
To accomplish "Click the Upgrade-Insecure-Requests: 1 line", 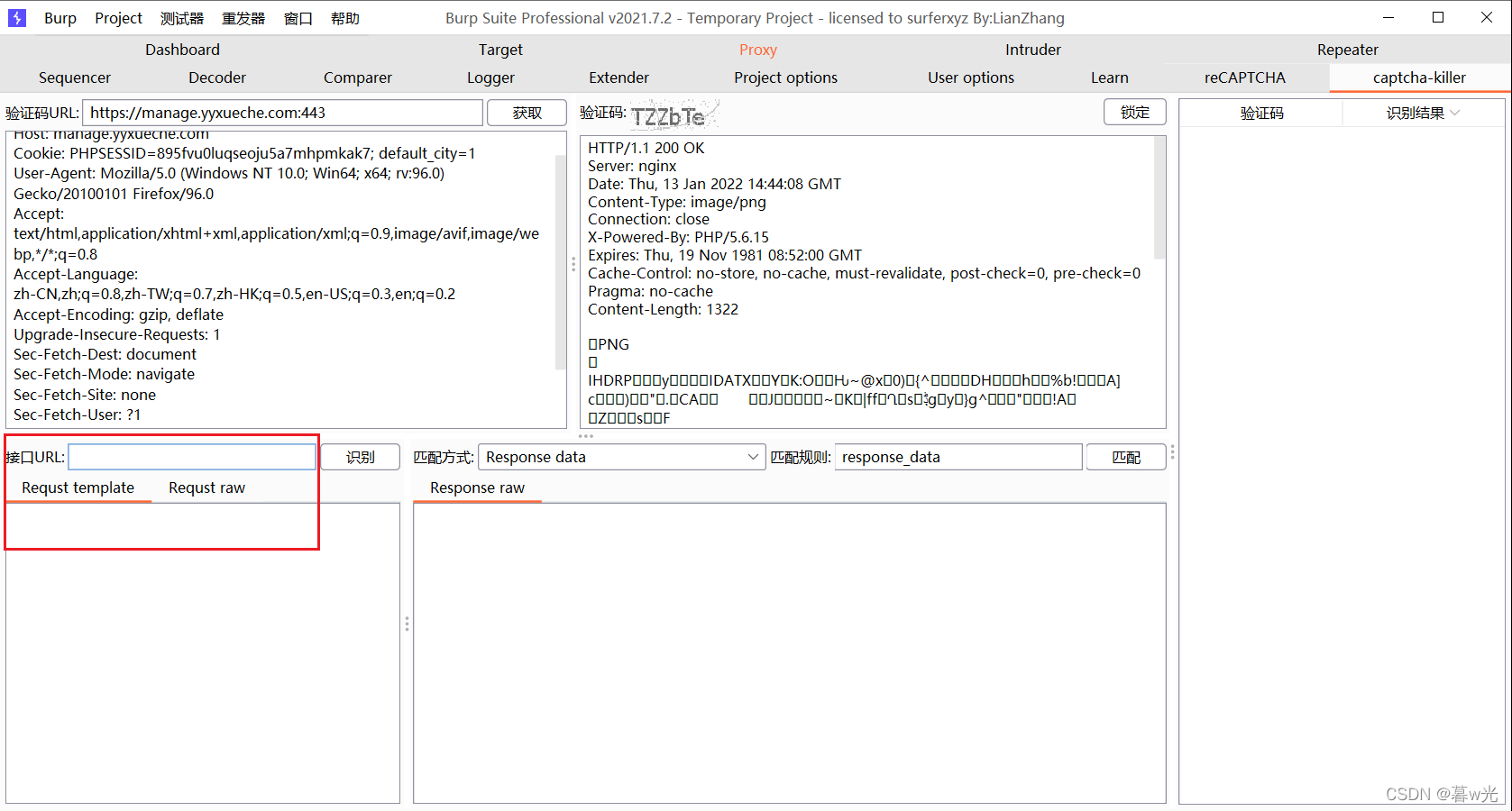I will coord(116,334).
